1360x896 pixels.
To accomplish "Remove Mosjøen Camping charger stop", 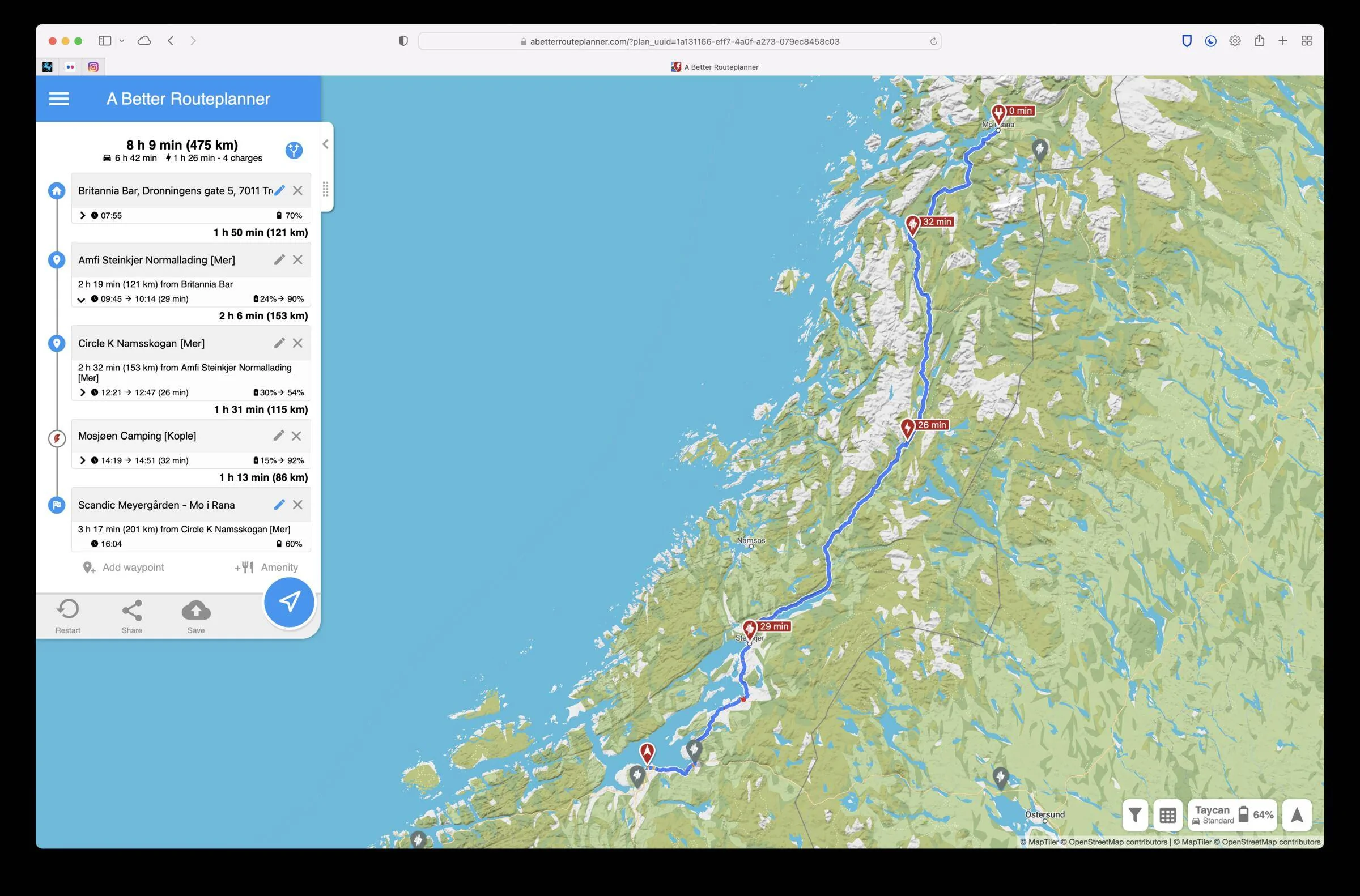I will [296, 436].
